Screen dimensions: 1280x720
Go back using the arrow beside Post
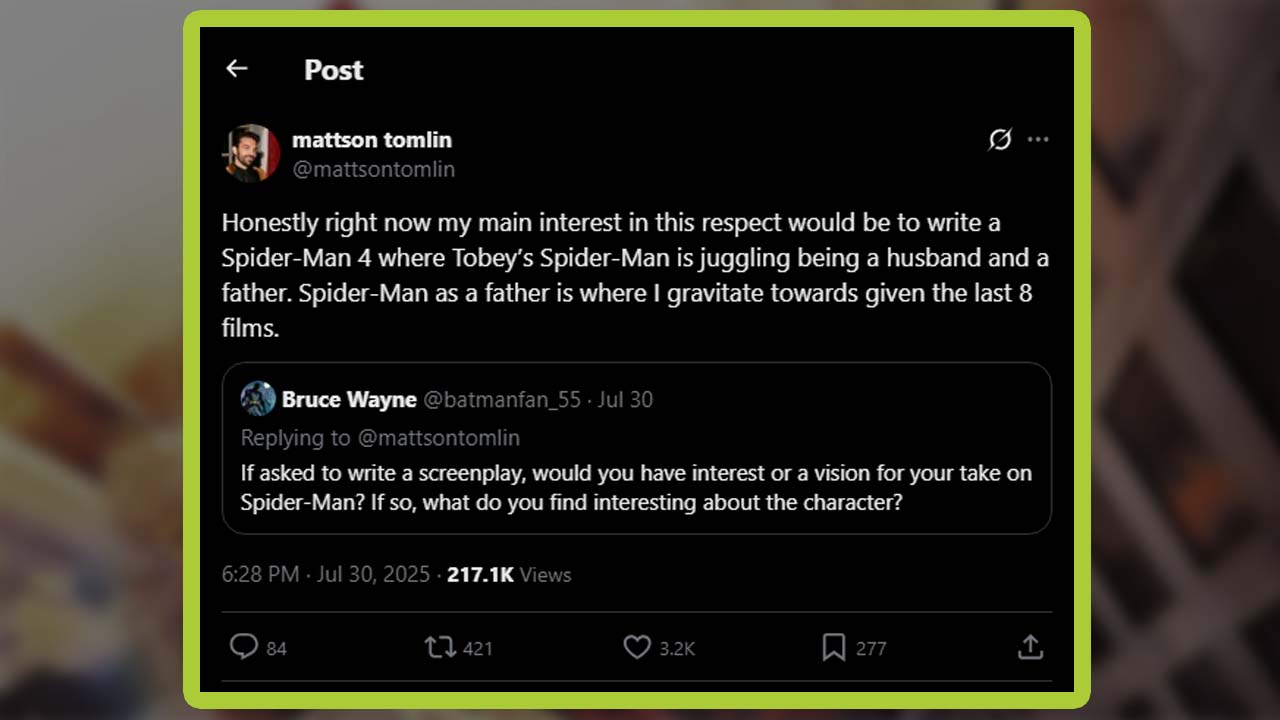(x=236, y=68)
